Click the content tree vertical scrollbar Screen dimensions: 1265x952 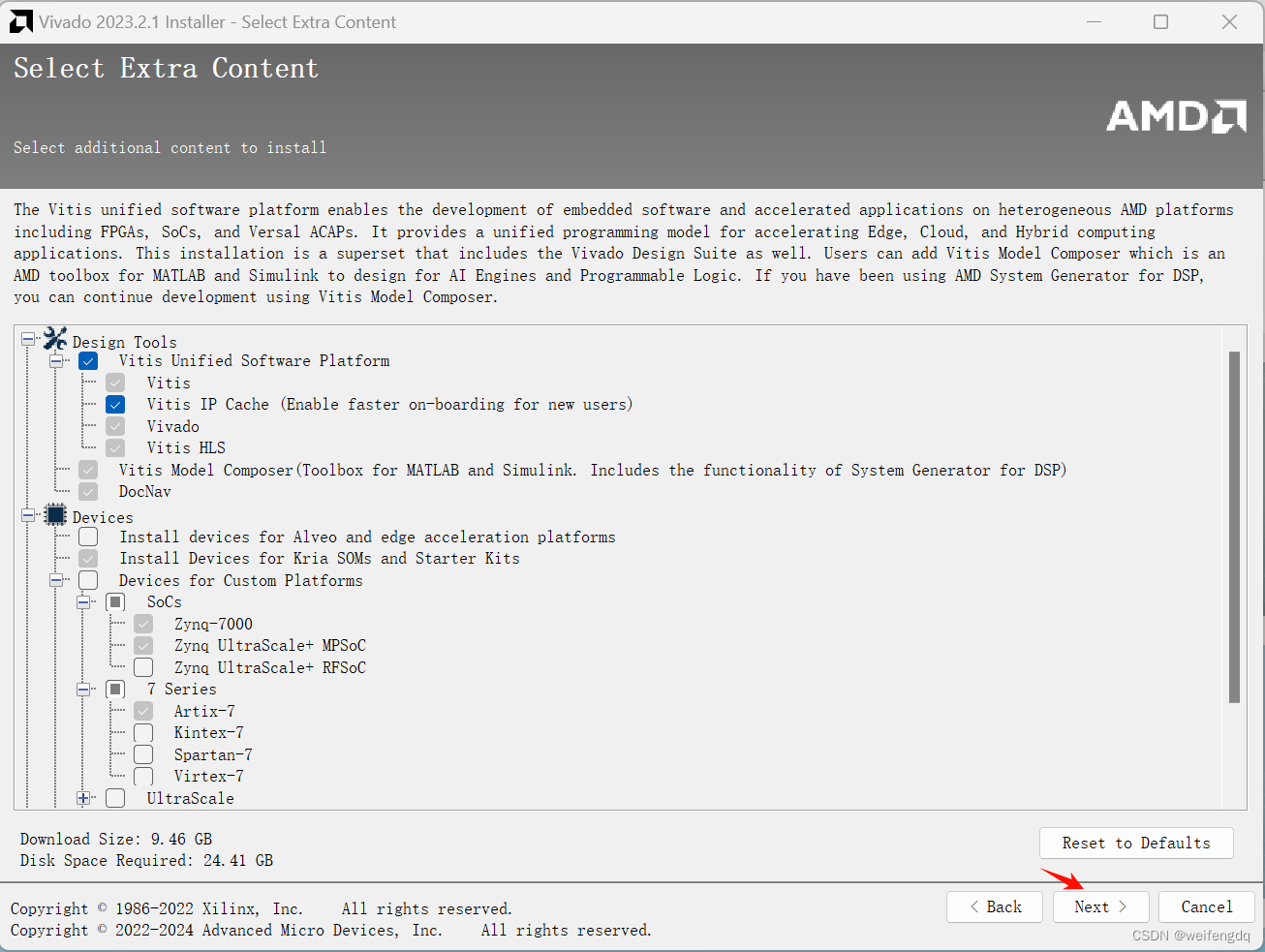pyautogui.click(x=1234, y=527)
